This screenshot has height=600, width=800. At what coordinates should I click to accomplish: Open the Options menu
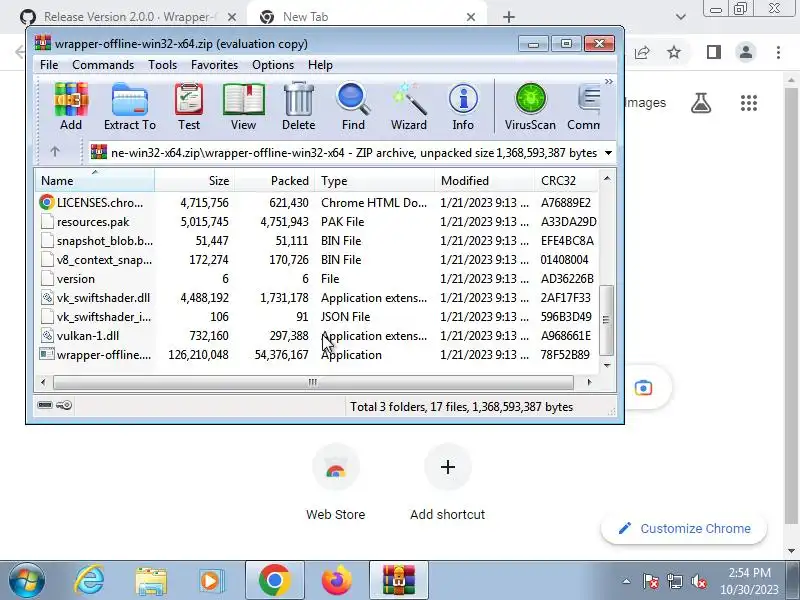coord(273,65)
